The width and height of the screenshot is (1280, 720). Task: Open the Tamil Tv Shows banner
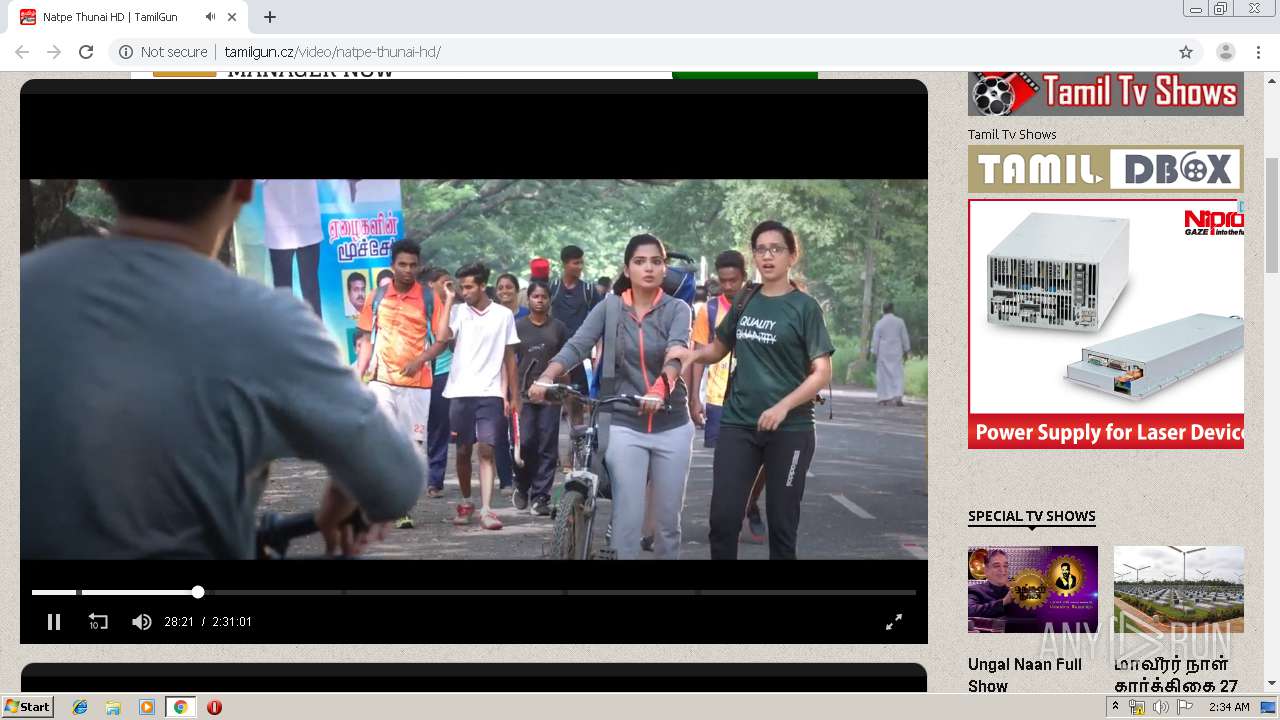click(x=1106, y=94)
